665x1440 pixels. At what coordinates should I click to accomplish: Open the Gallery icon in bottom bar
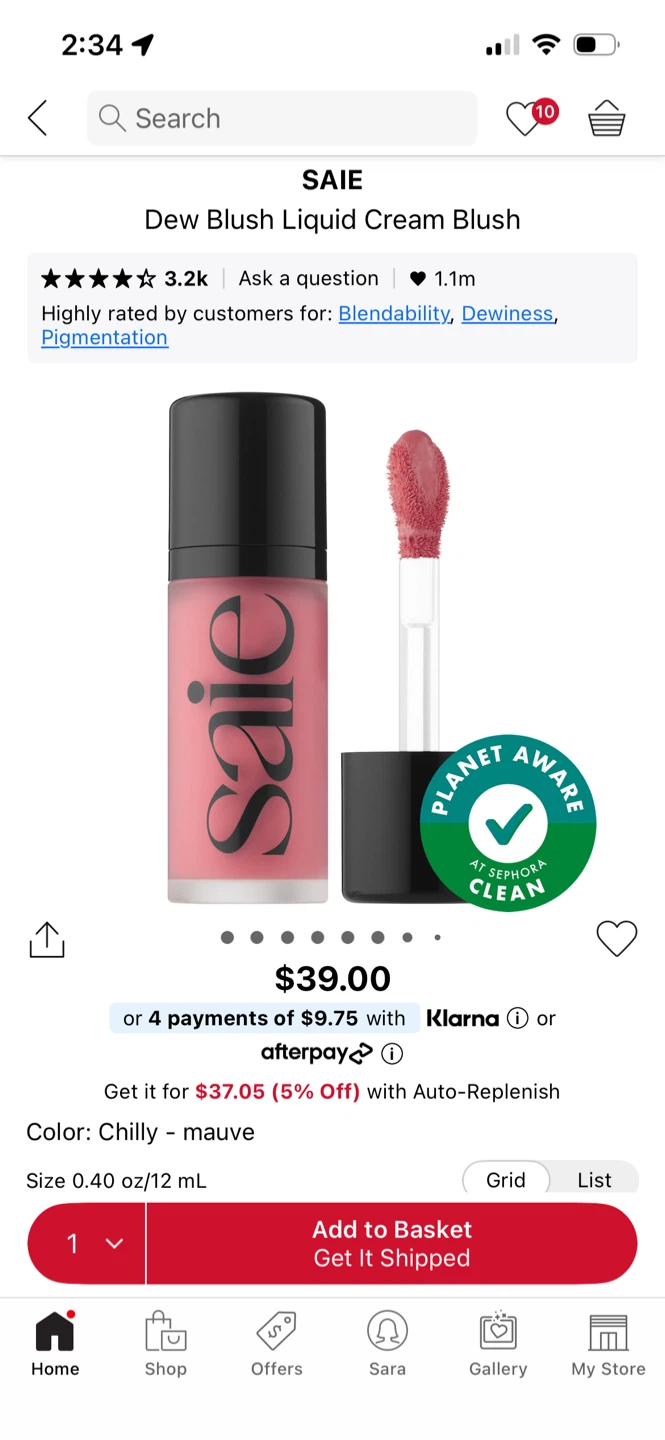(x=498, y=1345)
